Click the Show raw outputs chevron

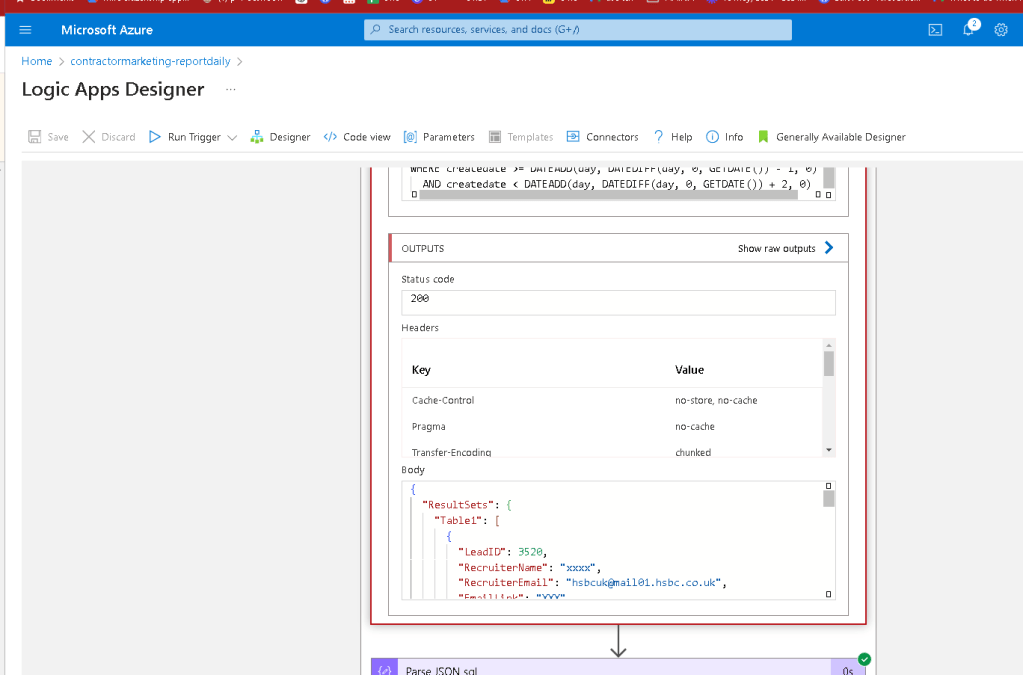click(x=829, y=248)
